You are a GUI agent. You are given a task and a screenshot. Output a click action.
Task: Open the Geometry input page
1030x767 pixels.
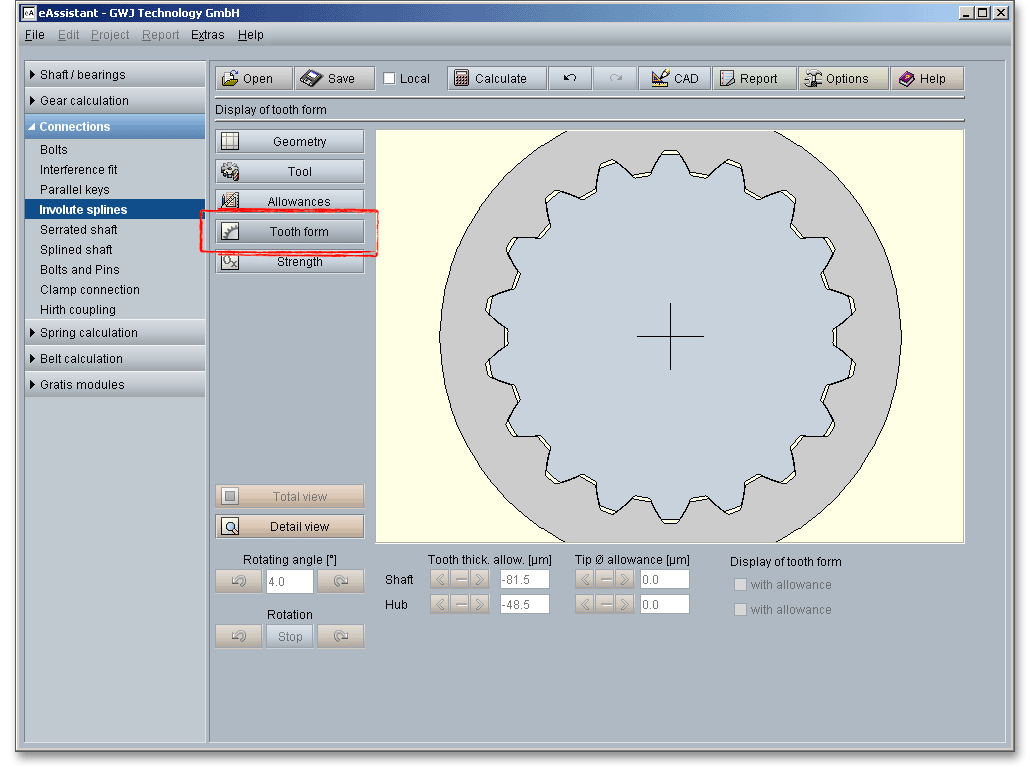(x=290, y=142)
